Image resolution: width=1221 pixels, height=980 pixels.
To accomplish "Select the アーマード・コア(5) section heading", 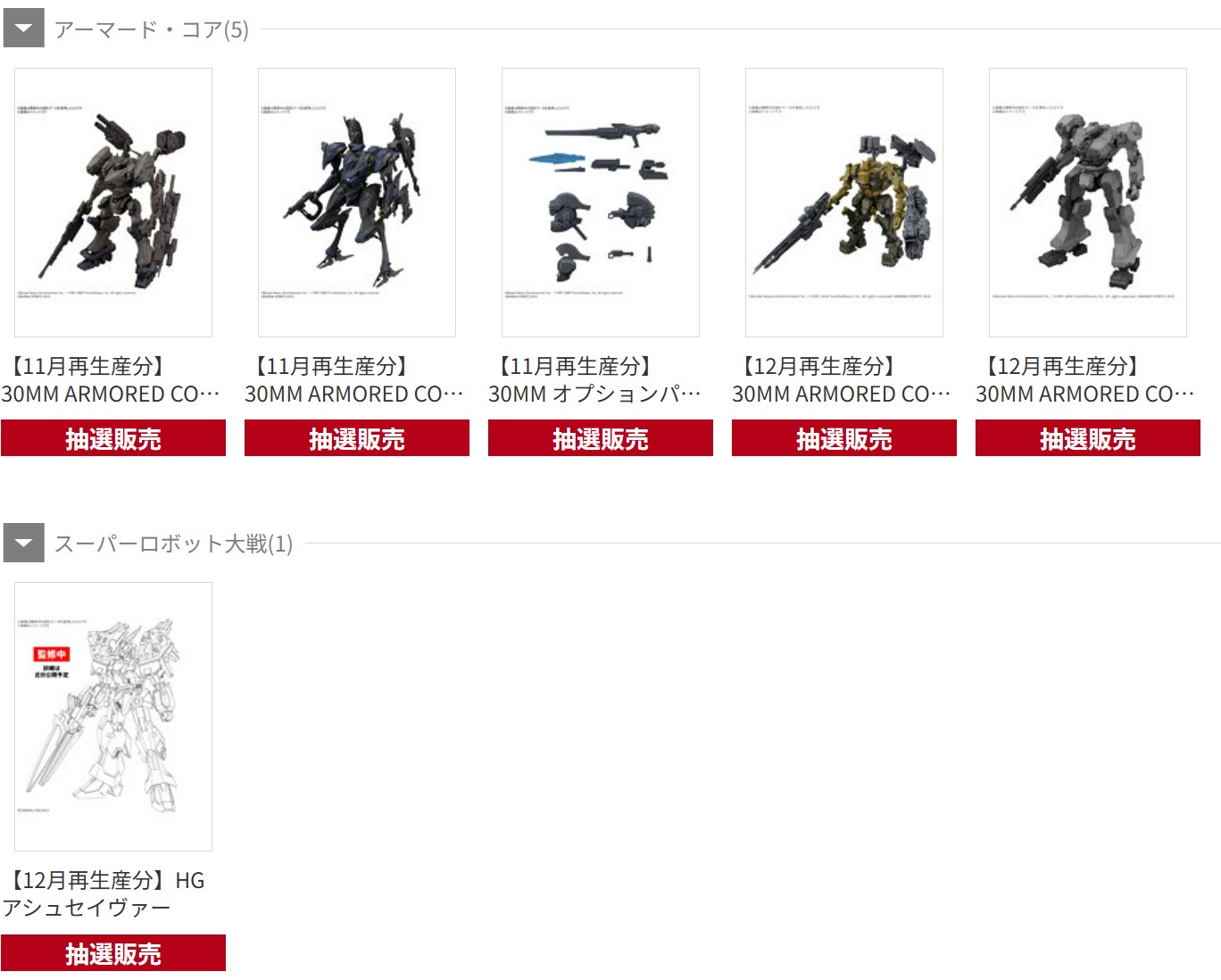I will (x=151, y=29).
